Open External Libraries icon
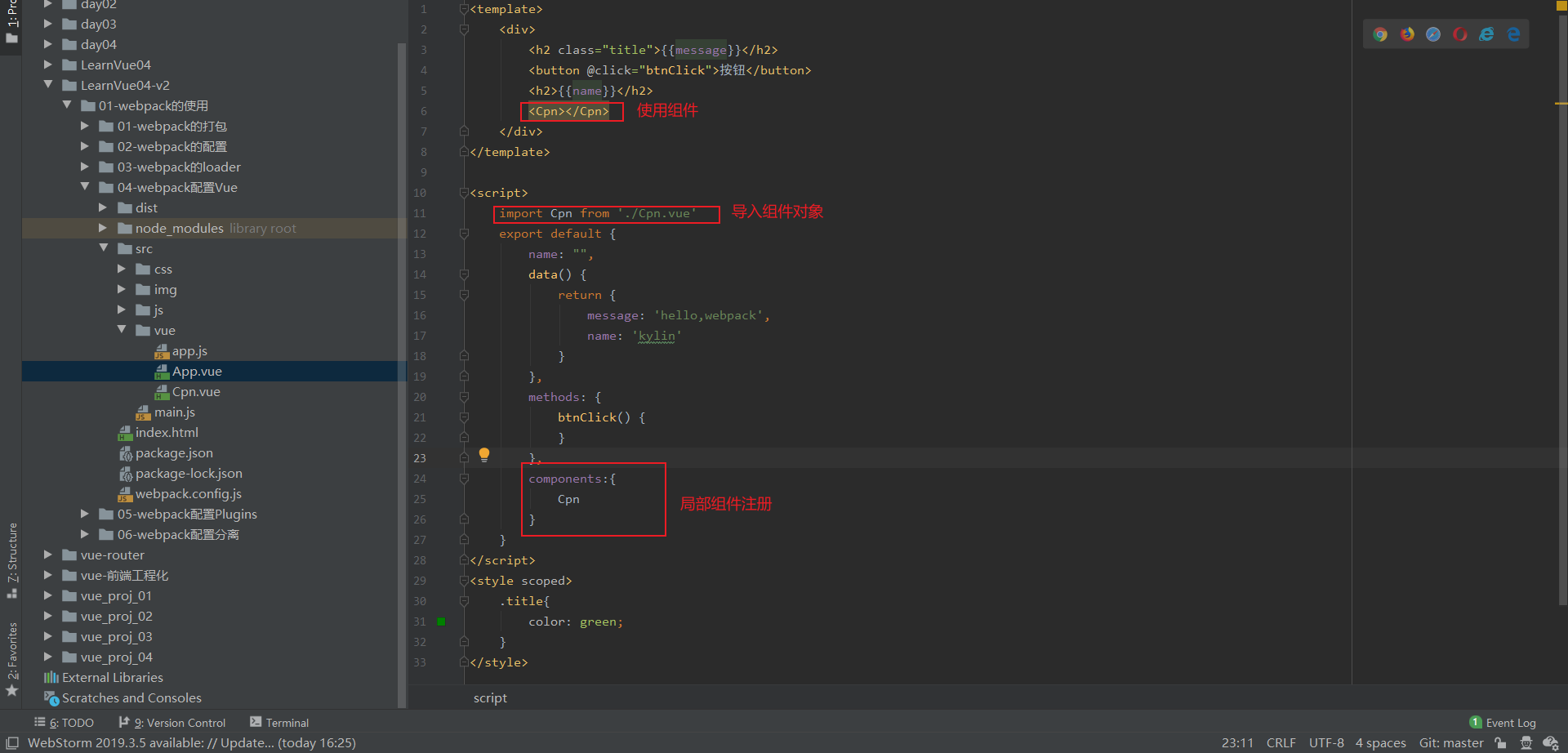Viewport: 1568px width, 753px height. pos(51,677)
